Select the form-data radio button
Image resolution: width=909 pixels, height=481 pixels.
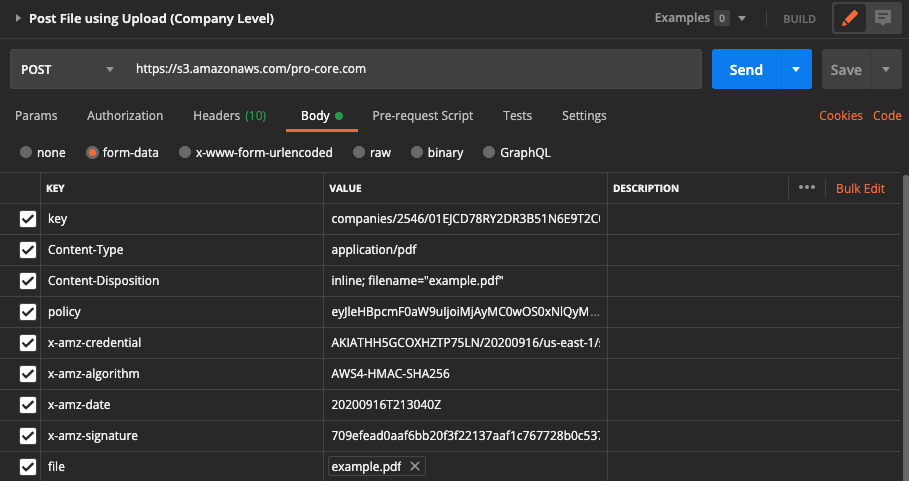pos(92,152)
